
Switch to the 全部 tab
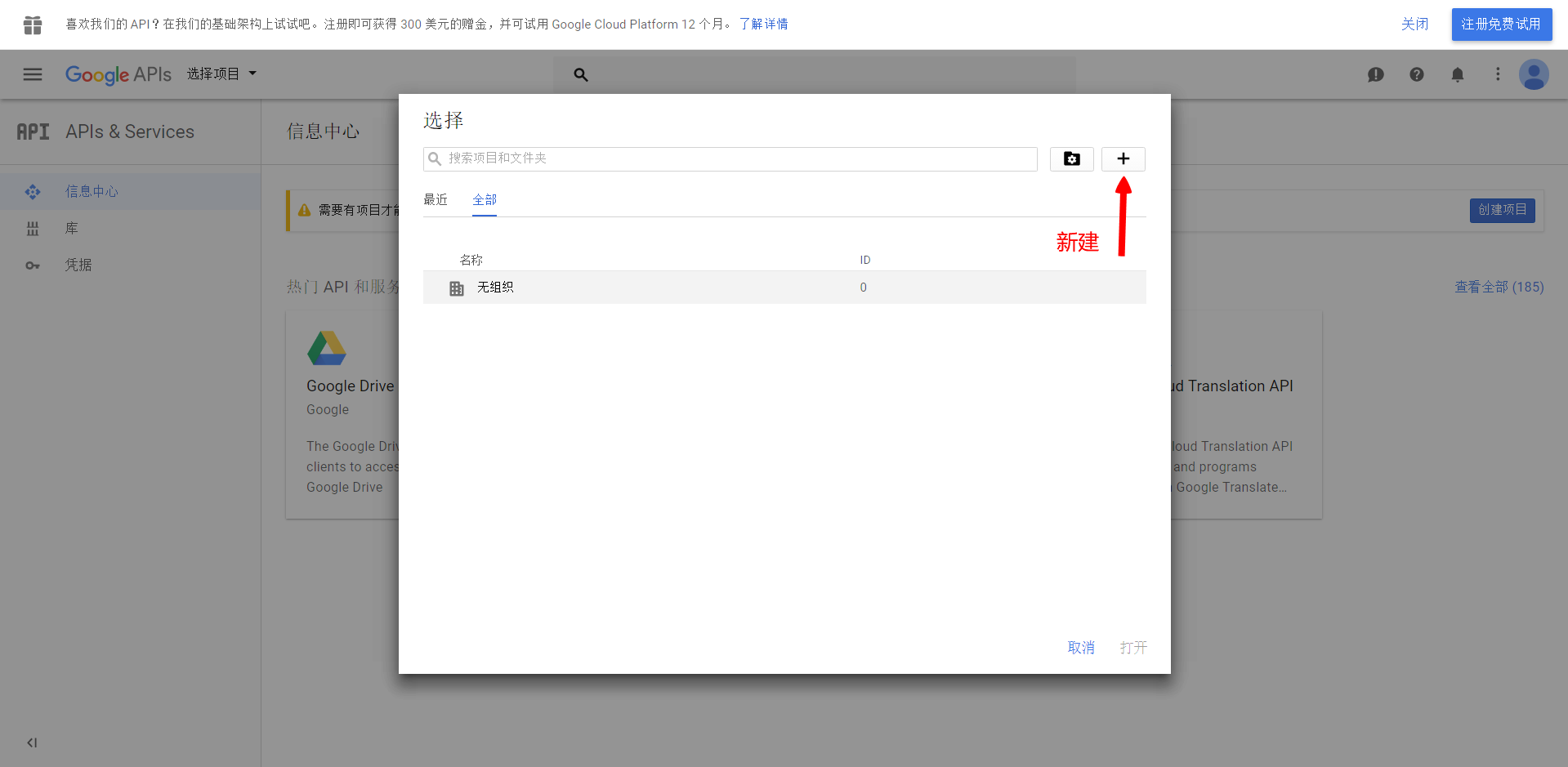coord(485,199)
